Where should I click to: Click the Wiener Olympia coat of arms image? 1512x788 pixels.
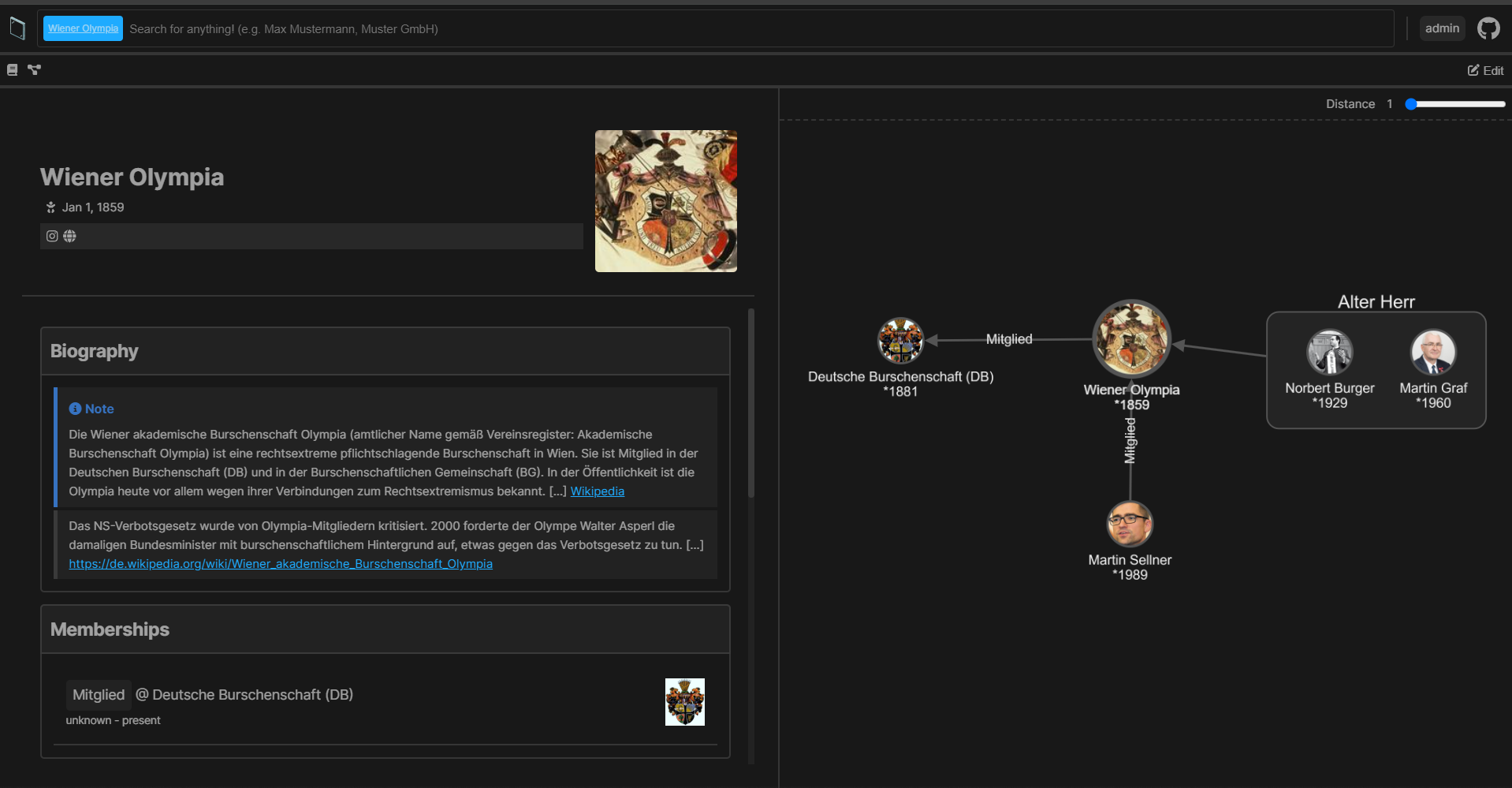[x=666, y=201]
